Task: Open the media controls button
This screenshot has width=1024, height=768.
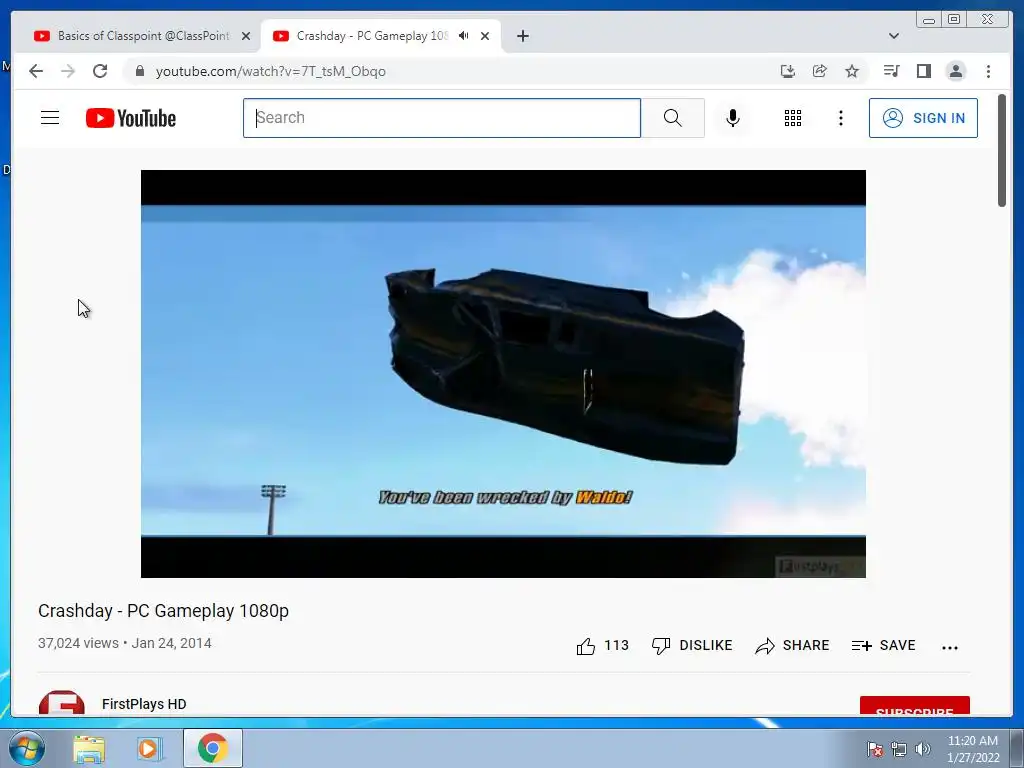Action: point(891,71)
